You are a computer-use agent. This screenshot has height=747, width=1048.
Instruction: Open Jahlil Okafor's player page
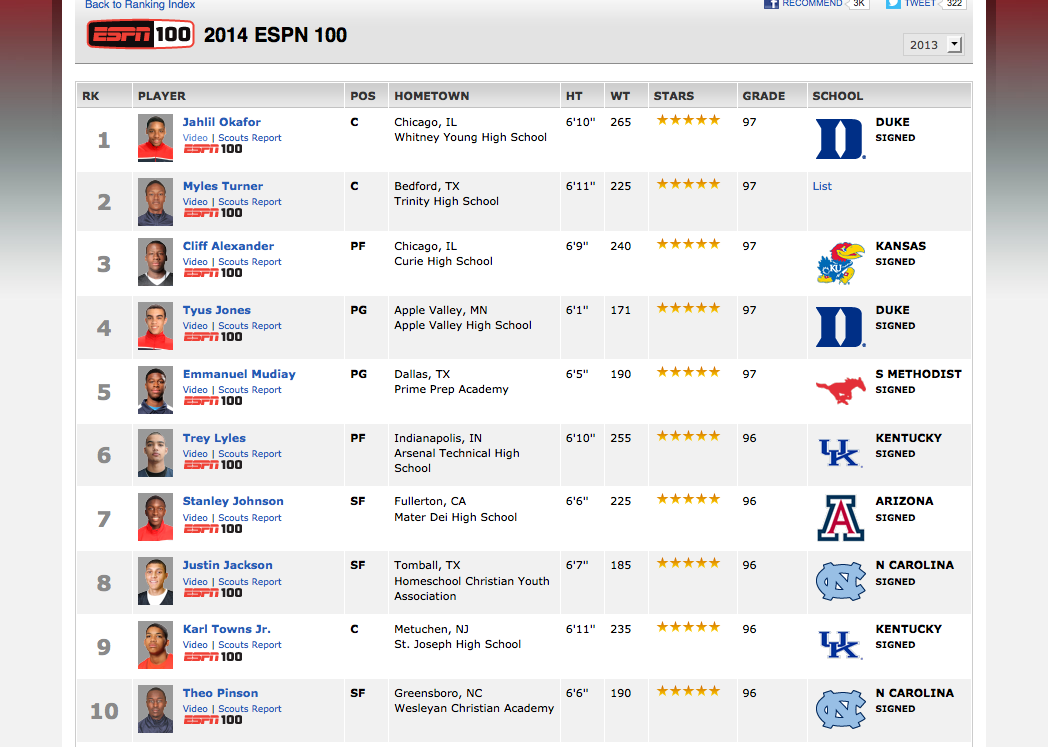coord(221,122)
